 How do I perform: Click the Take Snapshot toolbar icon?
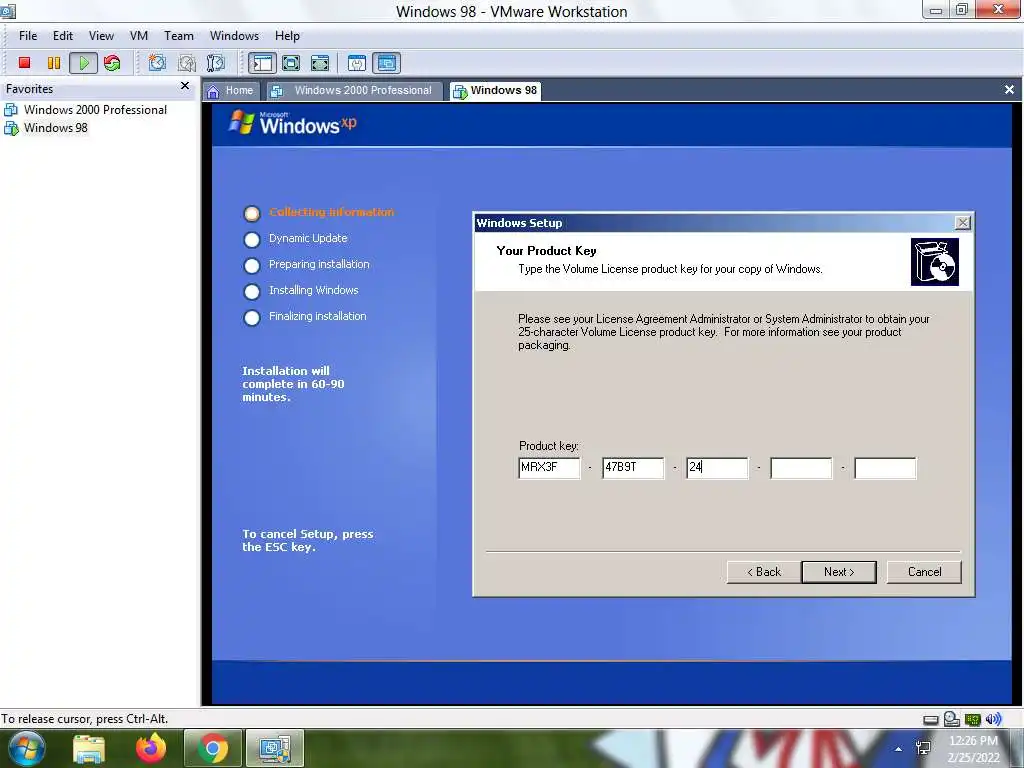pos(157,63)
